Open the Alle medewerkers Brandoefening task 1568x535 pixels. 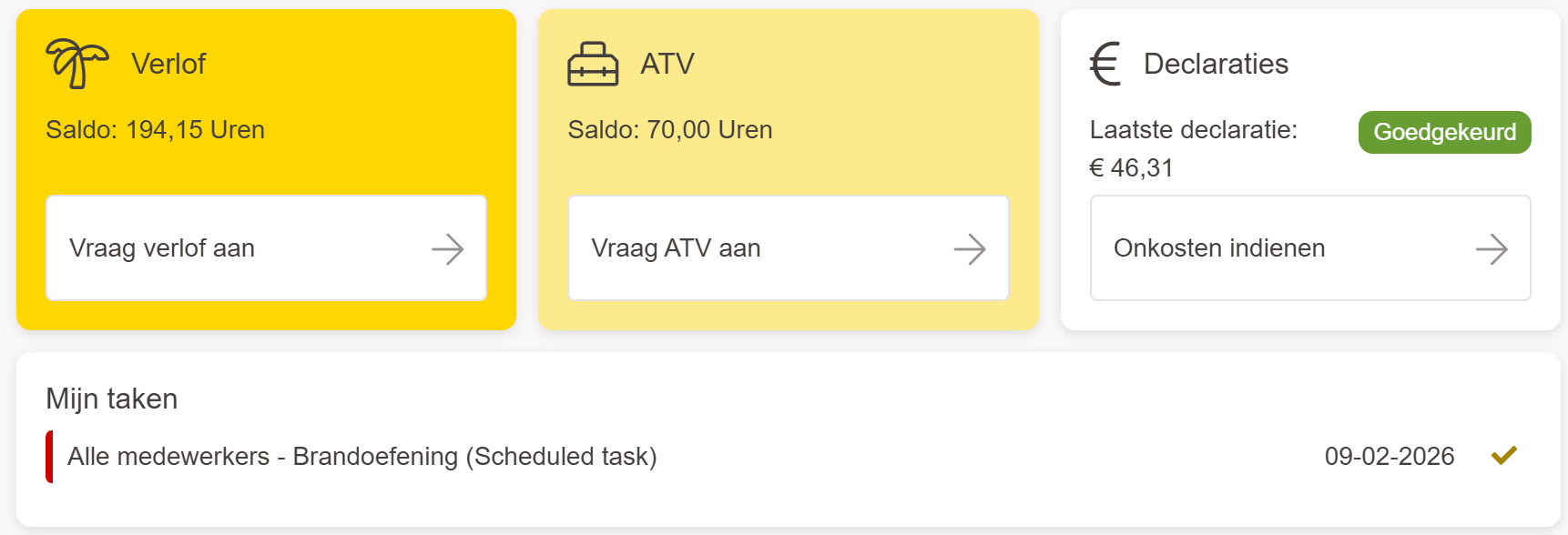tap(361, 456)
